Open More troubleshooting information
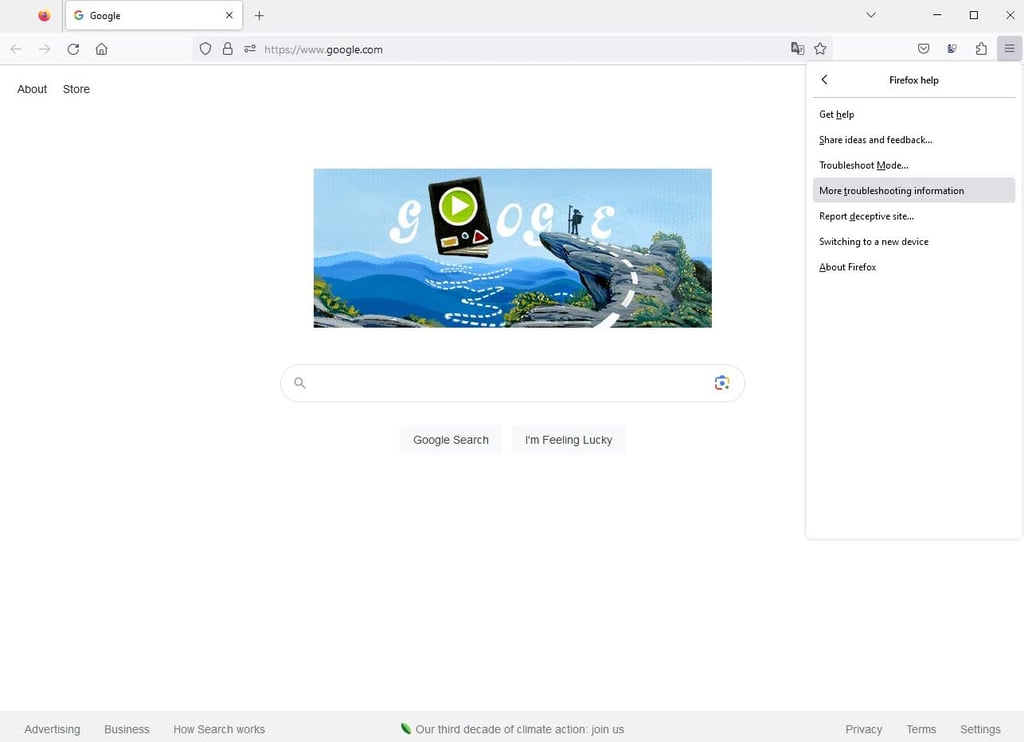This screenshot has height=742, width=1024. [914, 191]
